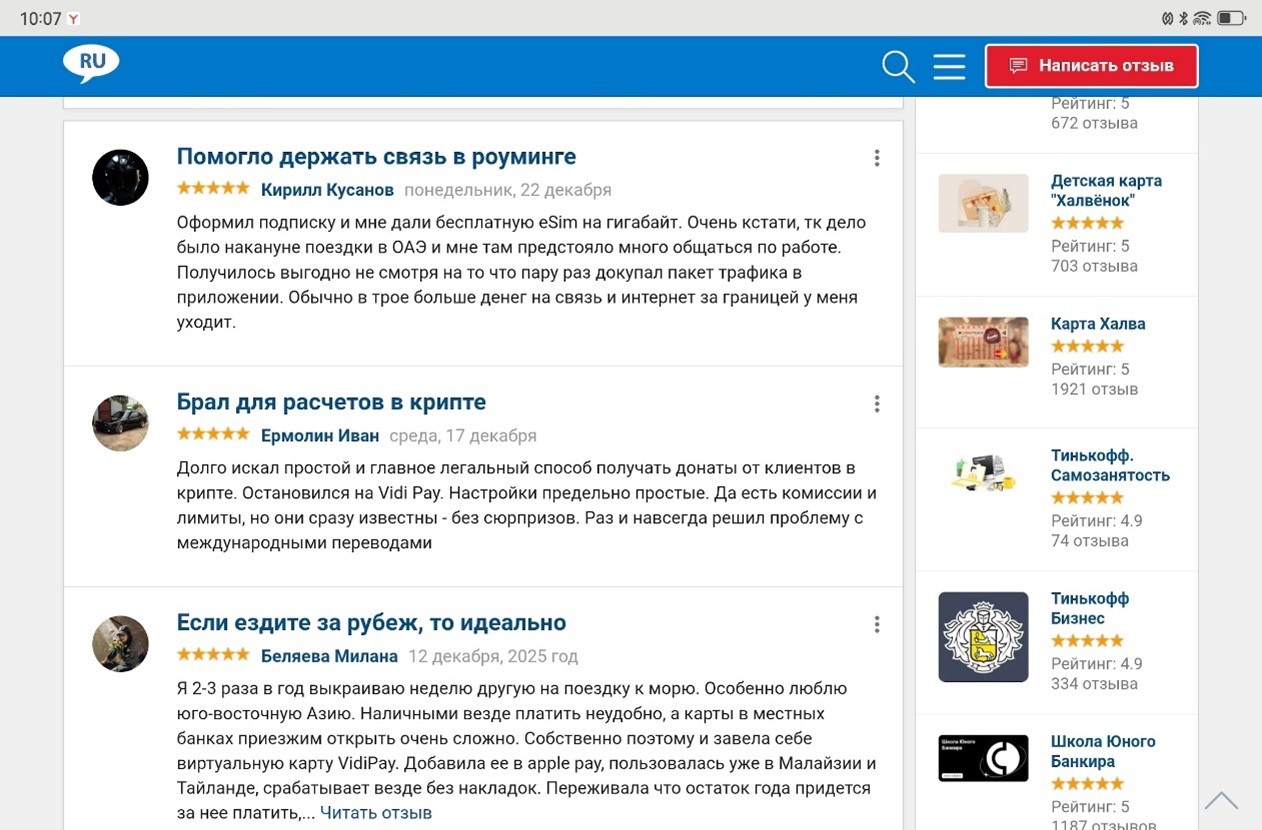Click the 334 отзыва count text
1262x830 pixels.
click(x=1094, y=684)
